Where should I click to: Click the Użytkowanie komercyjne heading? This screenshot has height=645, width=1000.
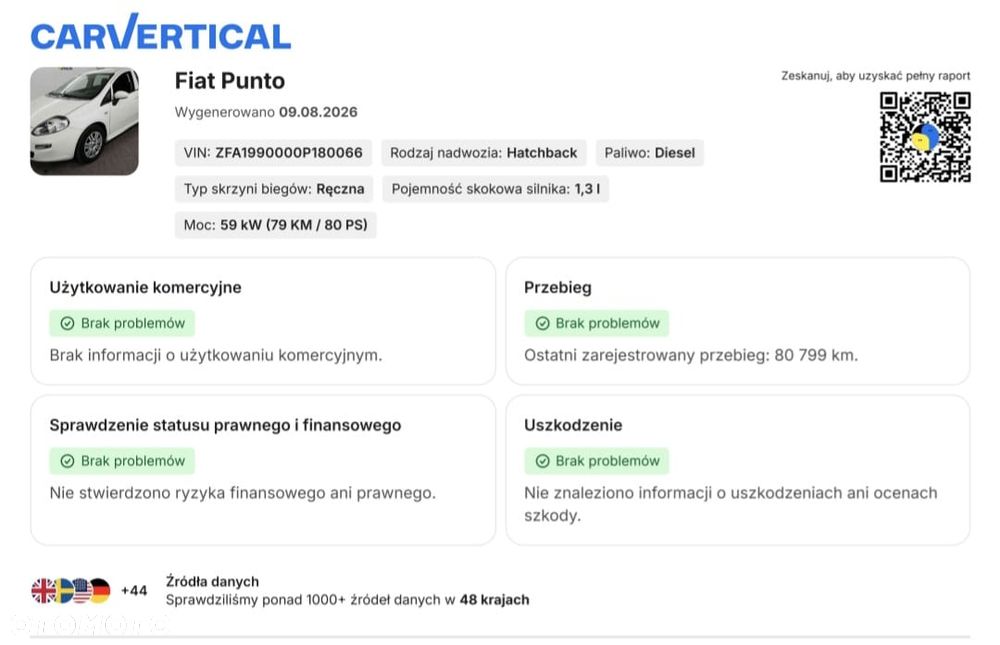145,288
